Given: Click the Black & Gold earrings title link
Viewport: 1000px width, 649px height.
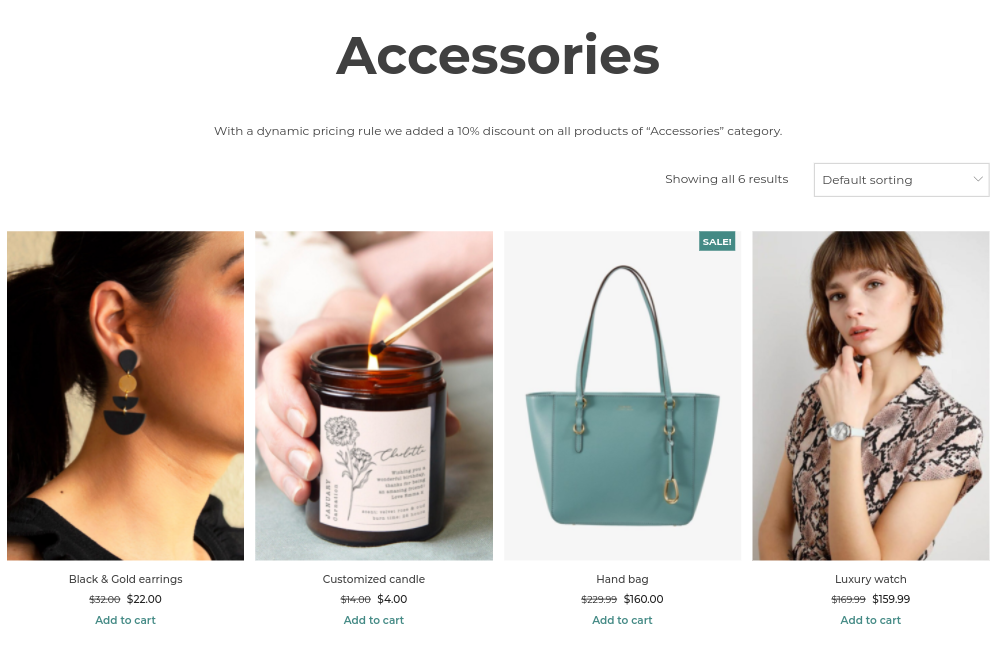Looking at the screenshot, I should [x=126, y=579].
